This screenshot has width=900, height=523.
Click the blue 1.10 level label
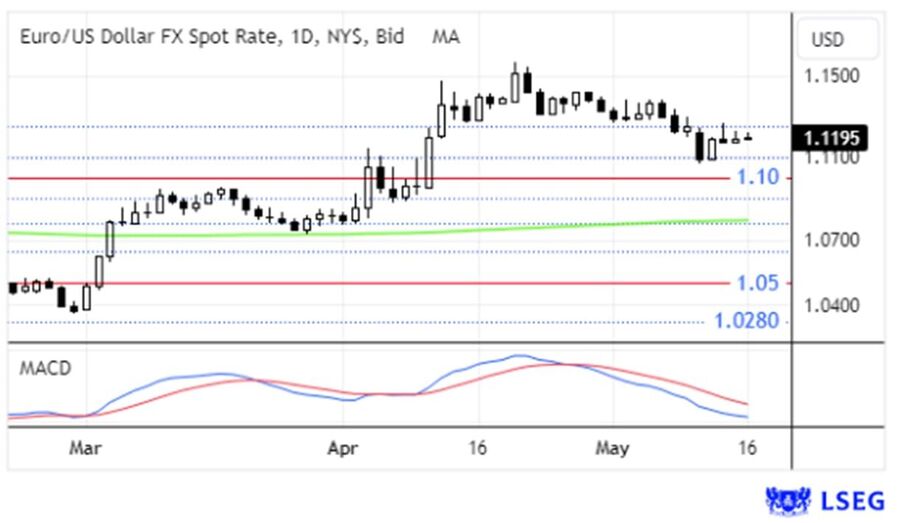pos(758,177)
